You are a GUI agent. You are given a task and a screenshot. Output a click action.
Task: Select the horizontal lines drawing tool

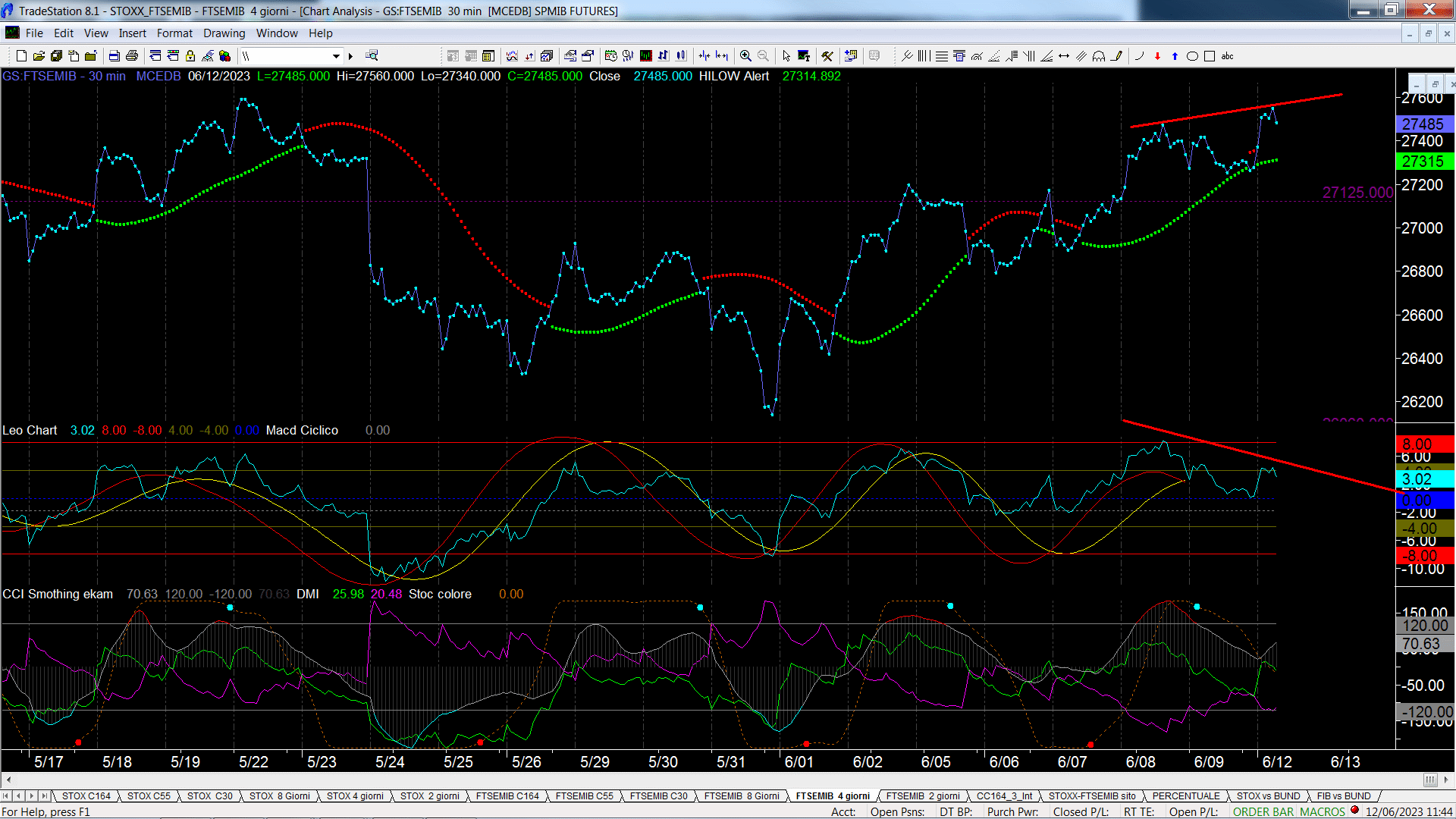pos(941,56)
